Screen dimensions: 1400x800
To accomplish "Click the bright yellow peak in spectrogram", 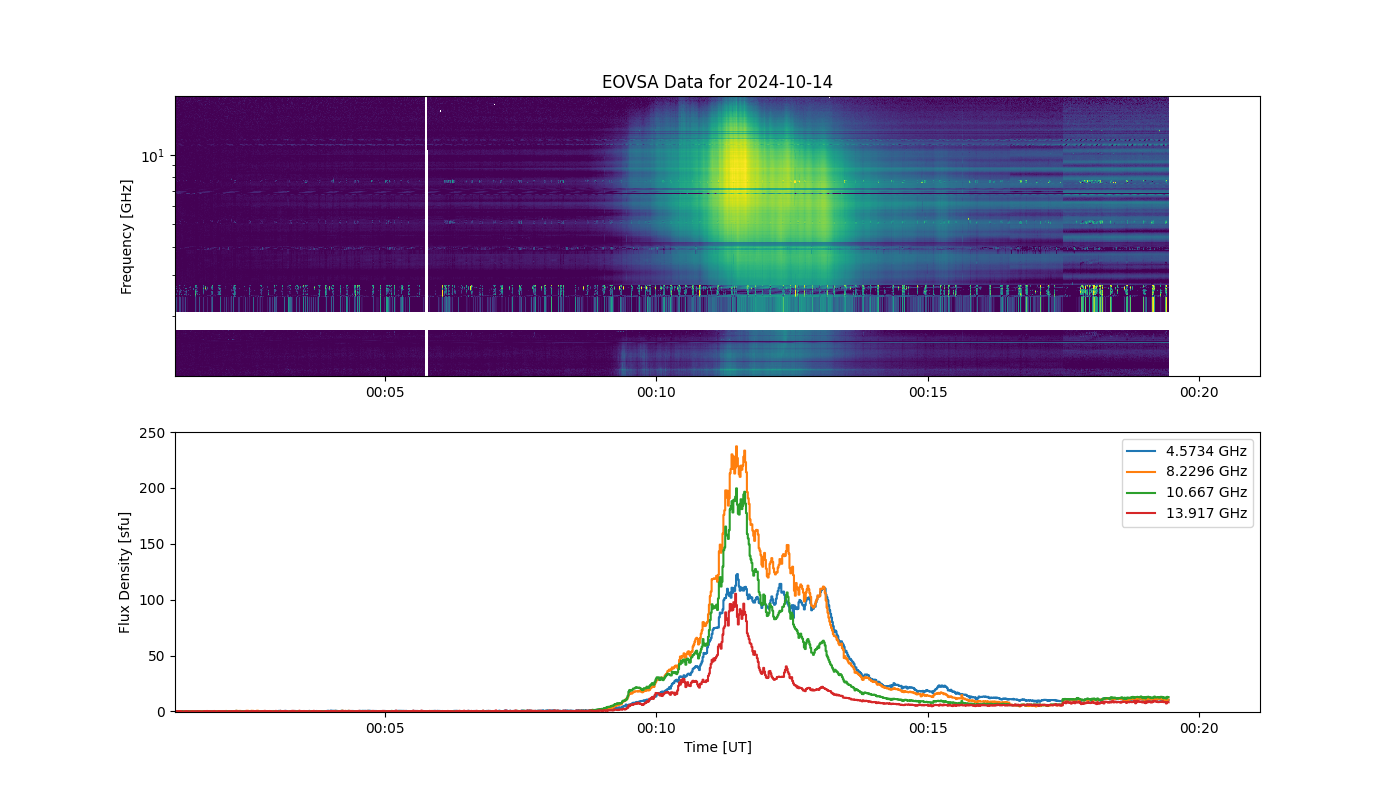I will pyautogui.click(x=738, y=170).
